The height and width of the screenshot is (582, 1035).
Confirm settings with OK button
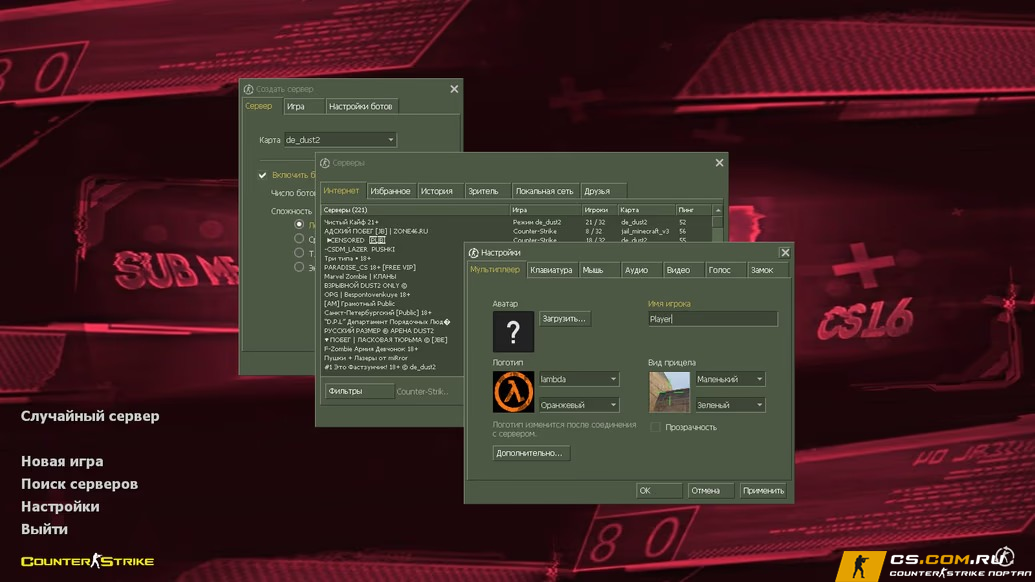click(x=659, y=490)
